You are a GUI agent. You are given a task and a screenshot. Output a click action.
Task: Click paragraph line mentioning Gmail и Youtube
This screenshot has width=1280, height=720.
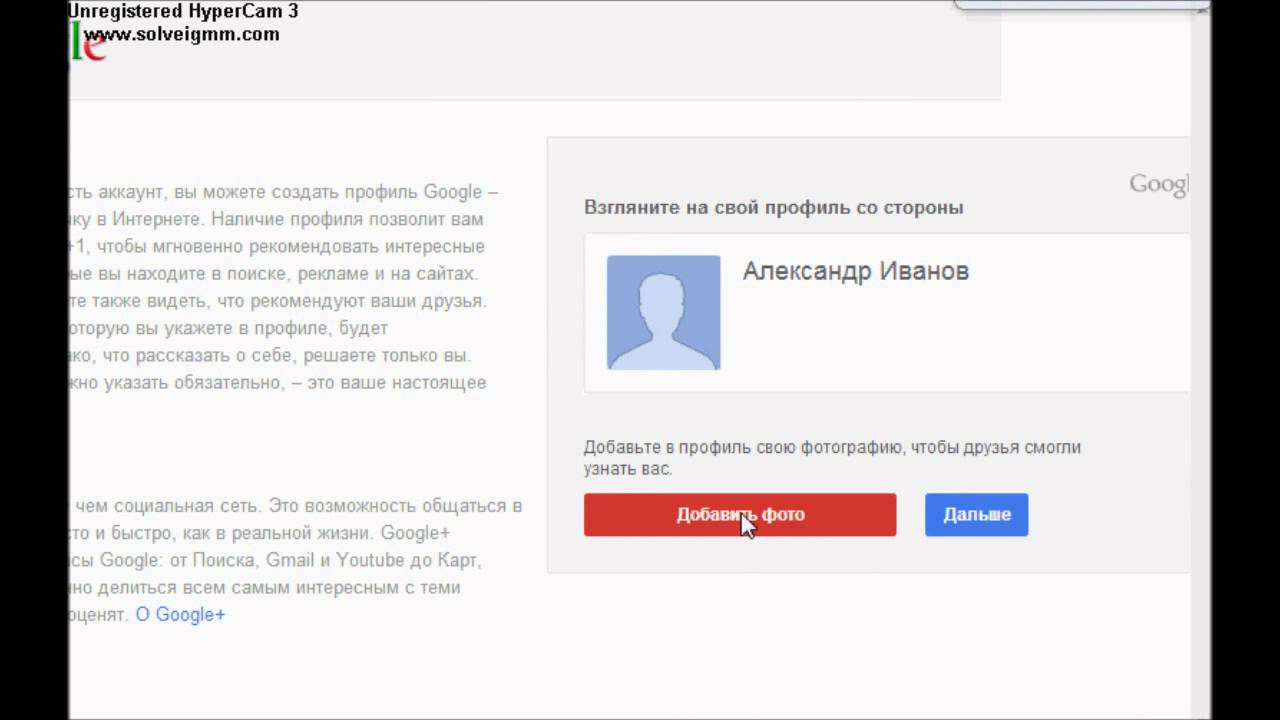click(x=276, y=560)
